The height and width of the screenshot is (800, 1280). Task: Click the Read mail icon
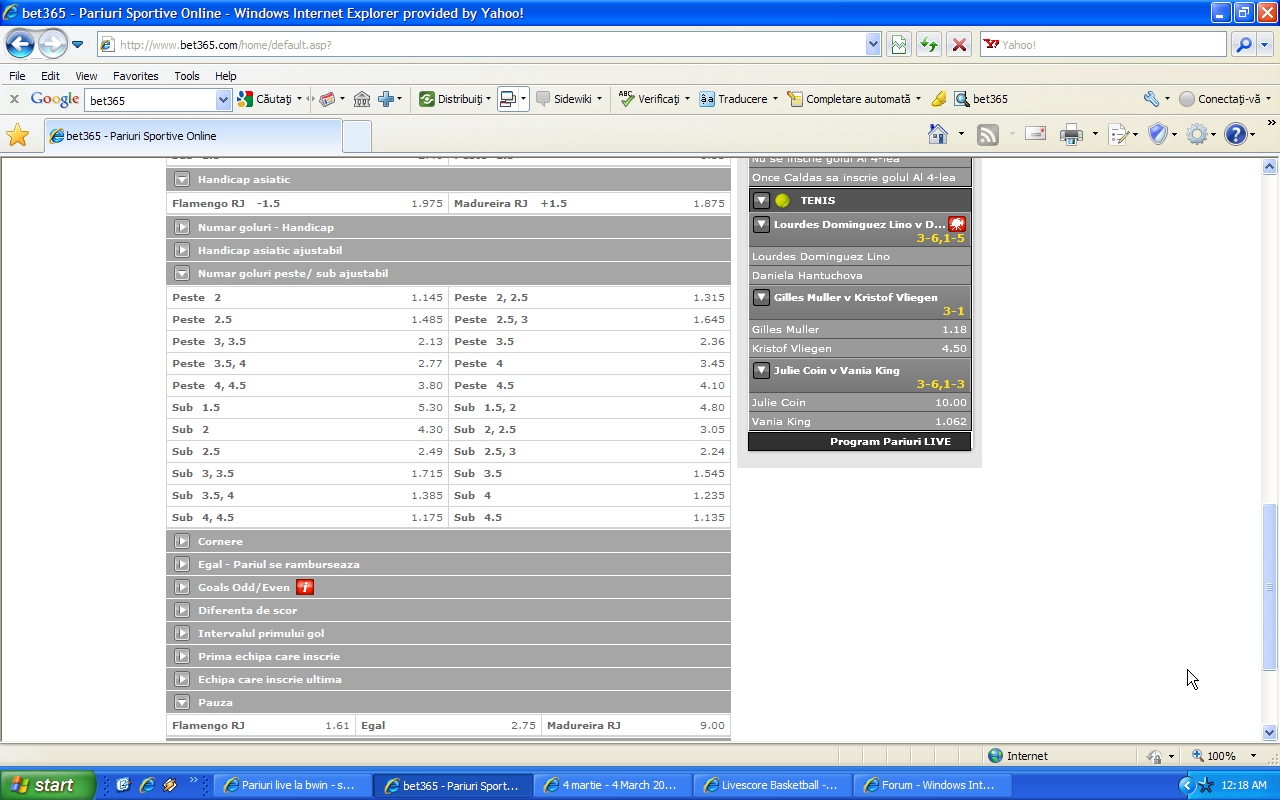[1036, 134]
